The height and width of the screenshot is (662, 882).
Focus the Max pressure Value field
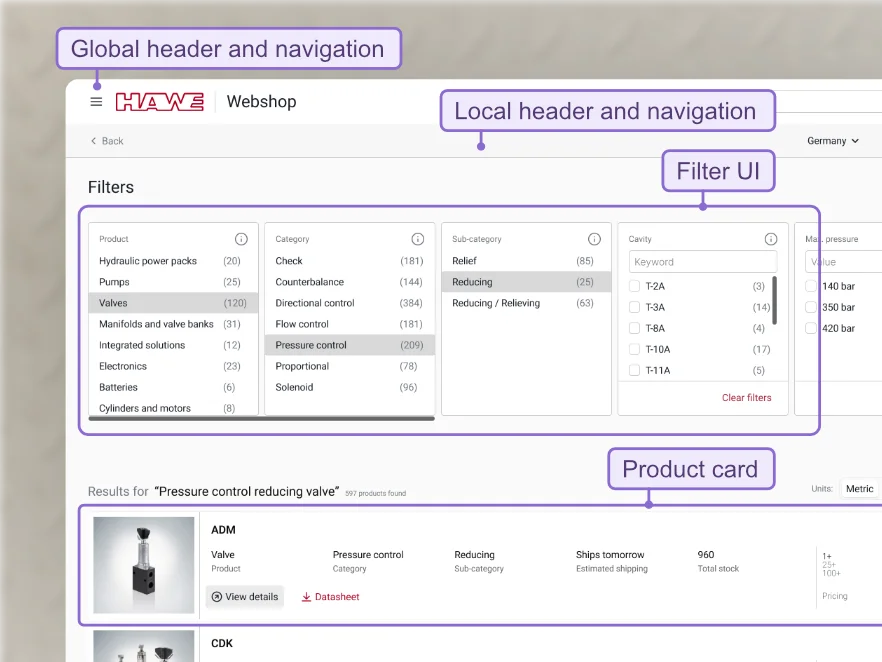click(x=844, y=262)
